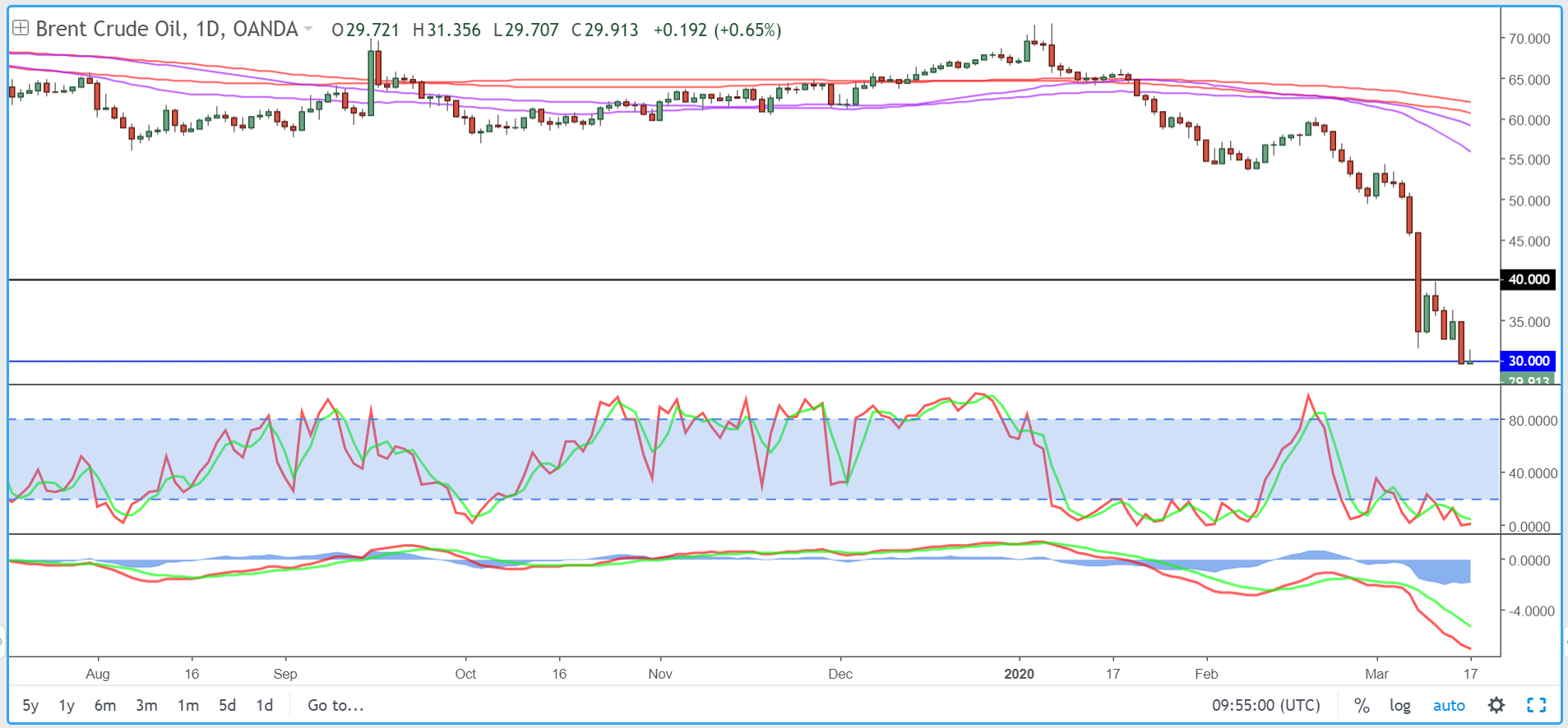
Task: Click the Mar date axis label
Action: click(x=1376, y=674)
